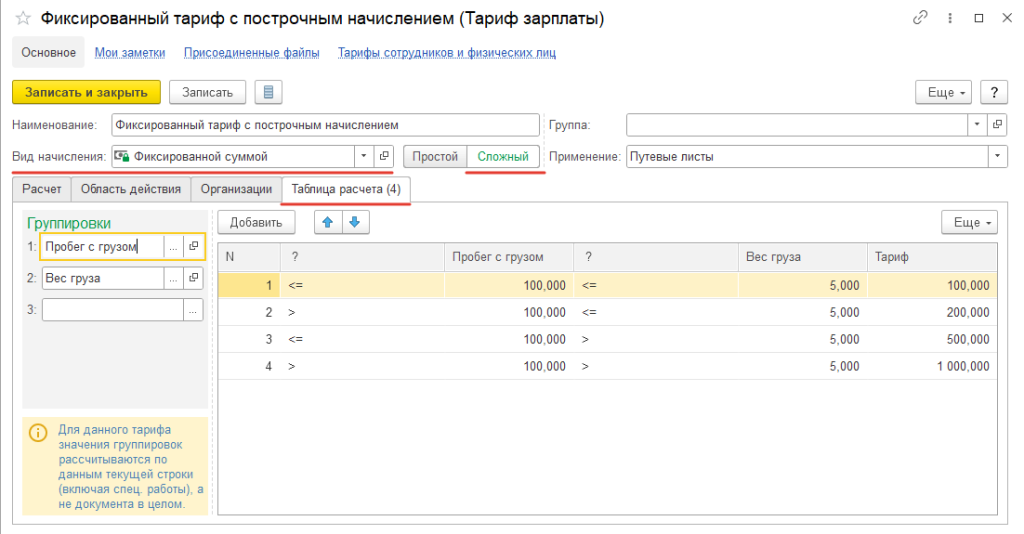Open the Область действия tab
This screenshot has width=1024, height=534.
[x=130, y=188]
